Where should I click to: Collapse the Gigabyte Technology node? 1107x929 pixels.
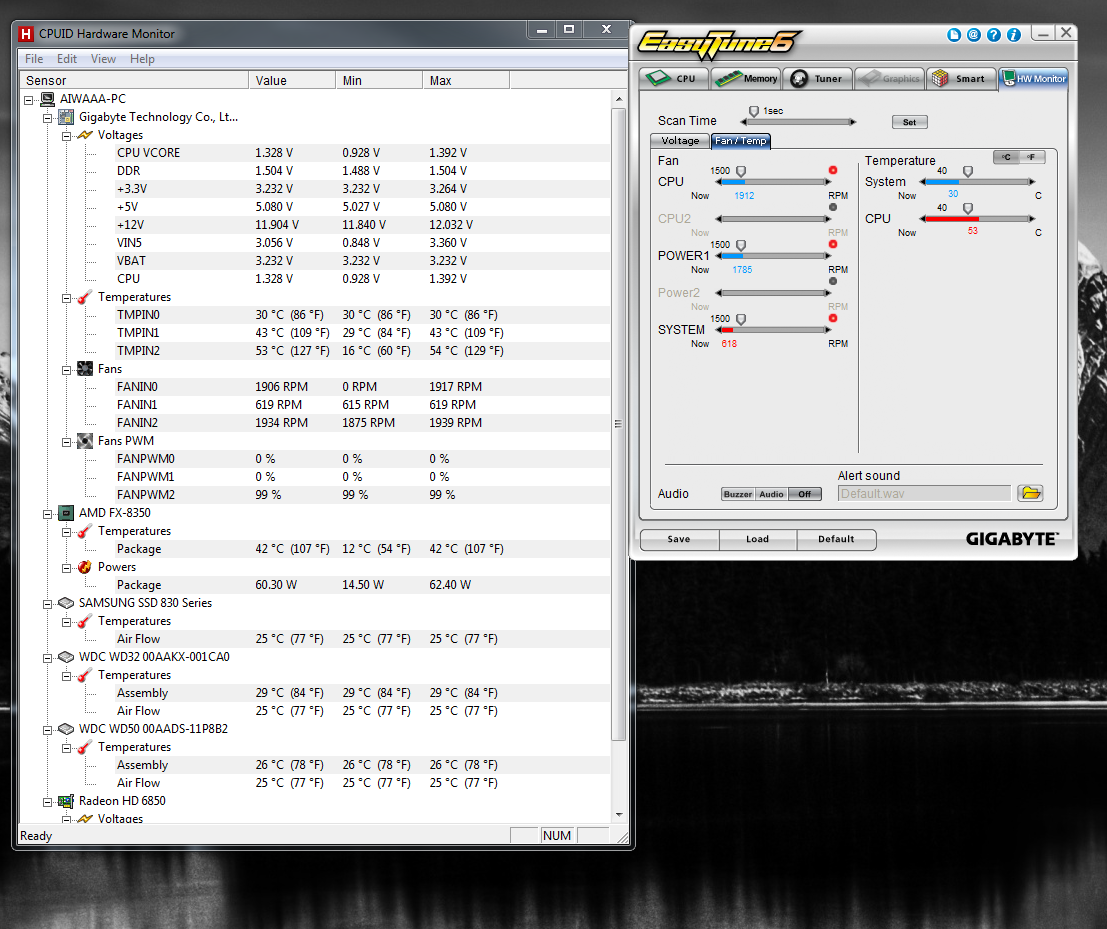(x=47, y=118)
